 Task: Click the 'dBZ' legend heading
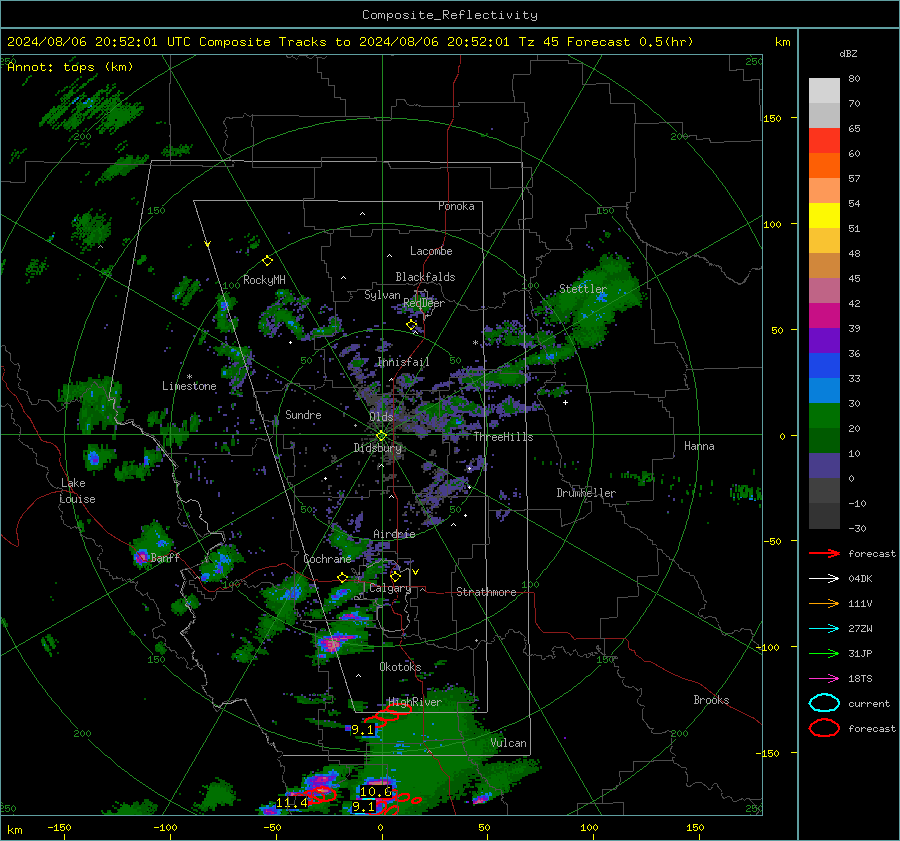pyautogui.click(x=848, y=54)
